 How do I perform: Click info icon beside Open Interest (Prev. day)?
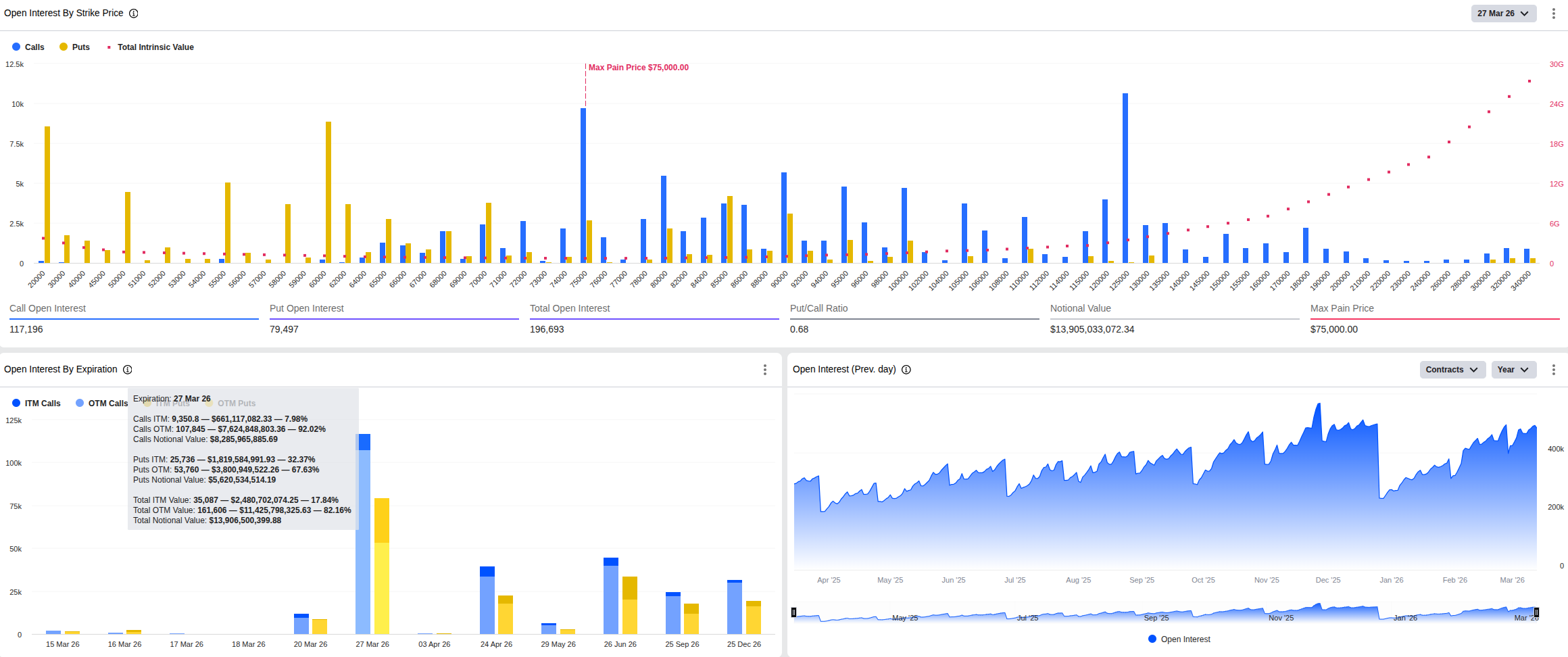coord(906,370)
